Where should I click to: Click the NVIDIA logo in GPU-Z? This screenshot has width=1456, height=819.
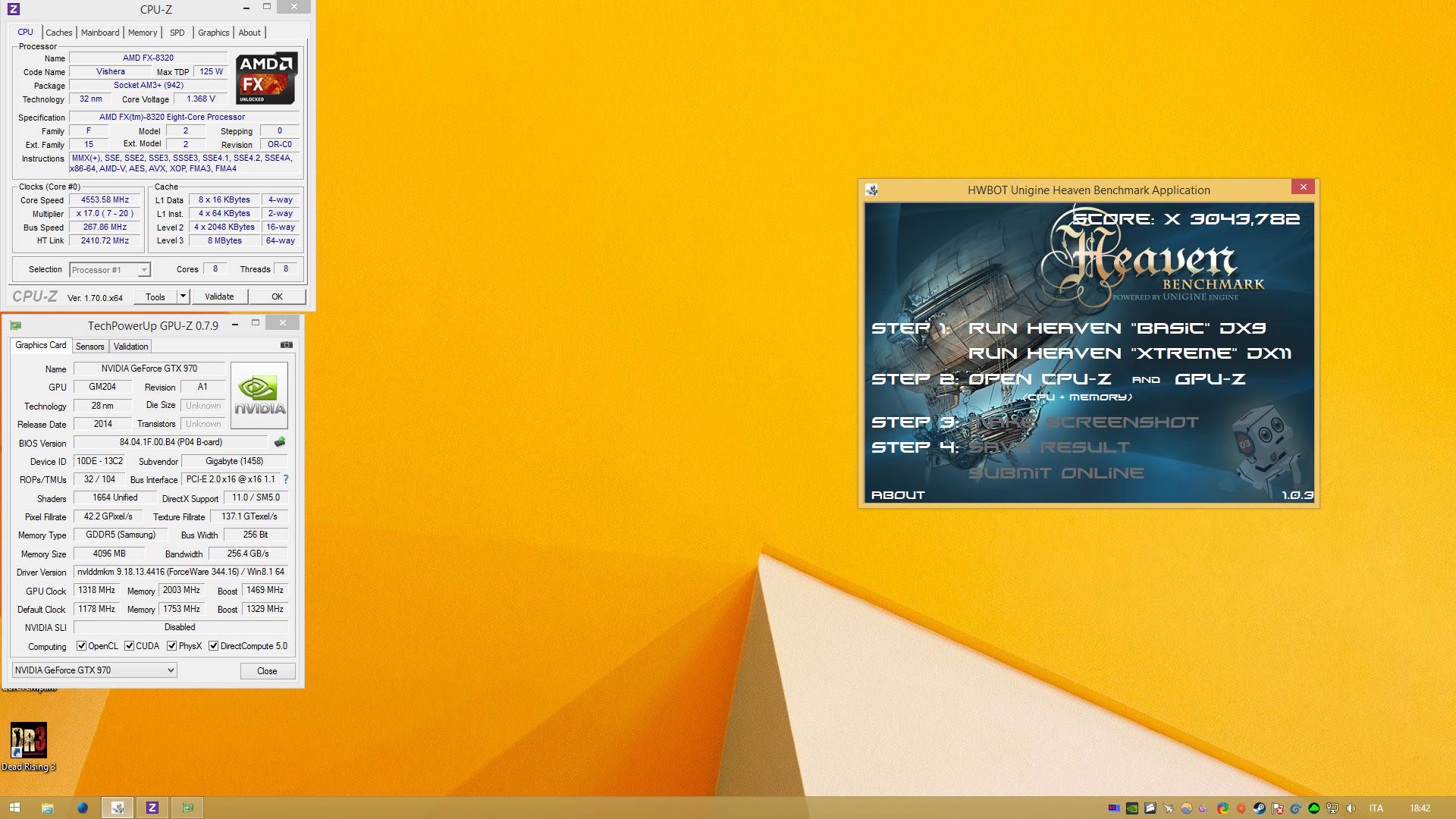tap(259, 395)
